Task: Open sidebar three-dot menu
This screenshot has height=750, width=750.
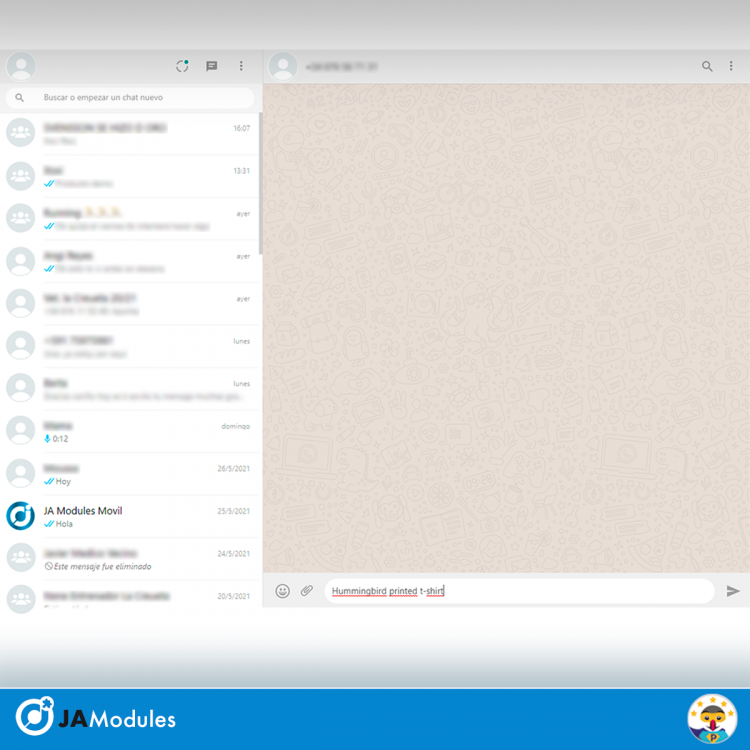Action: coord(241,66)
